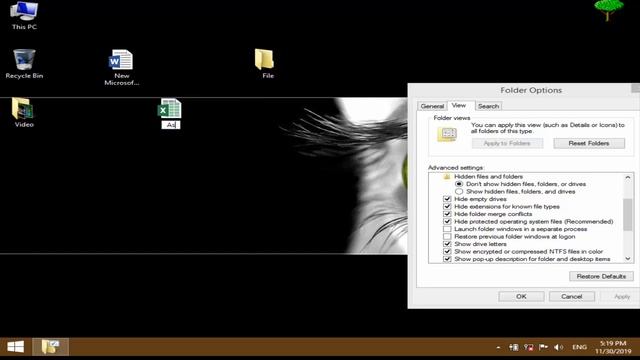Switch to the View tab

[459, 105]
